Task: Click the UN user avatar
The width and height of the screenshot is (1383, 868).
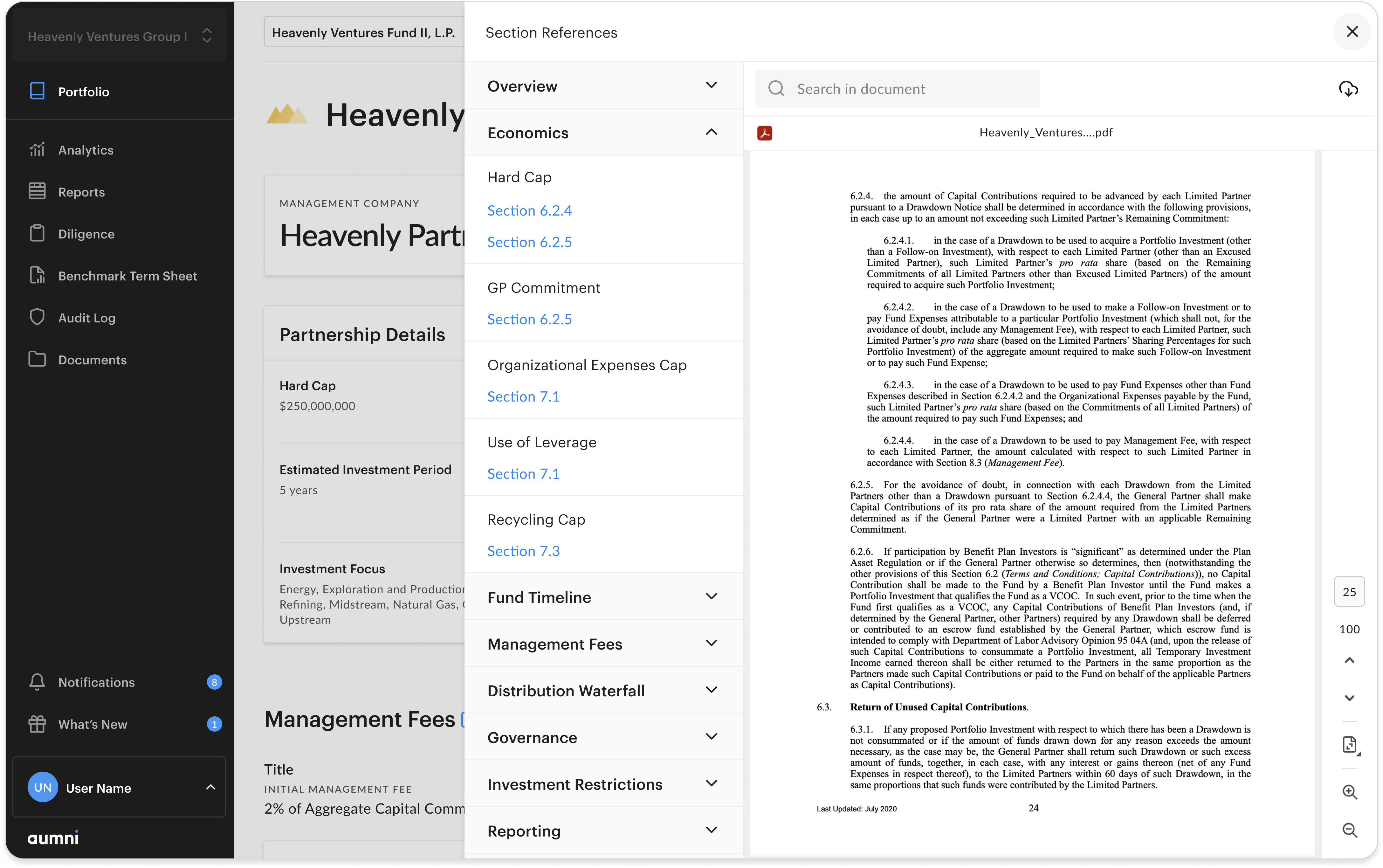Action: point(43,787)
